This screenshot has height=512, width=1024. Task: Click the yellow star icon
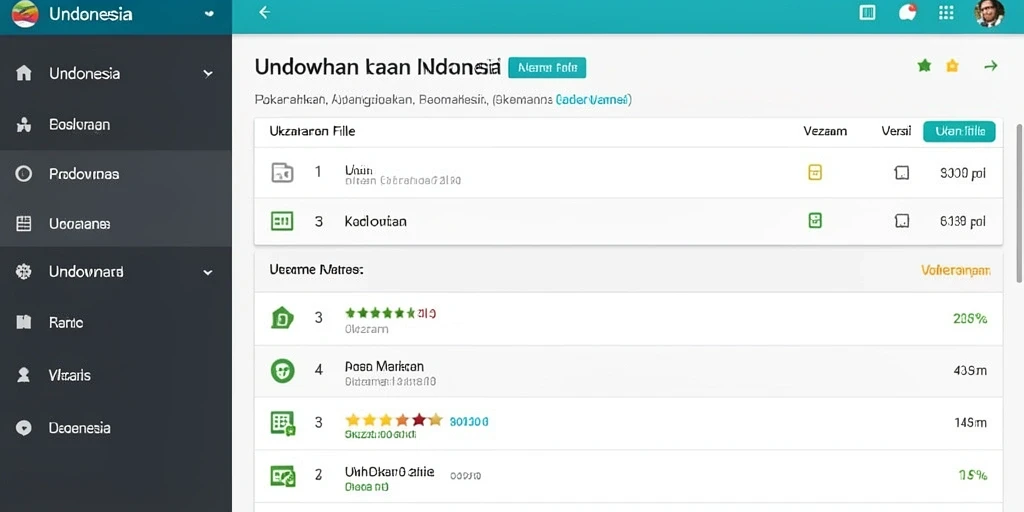click(952, 66)
